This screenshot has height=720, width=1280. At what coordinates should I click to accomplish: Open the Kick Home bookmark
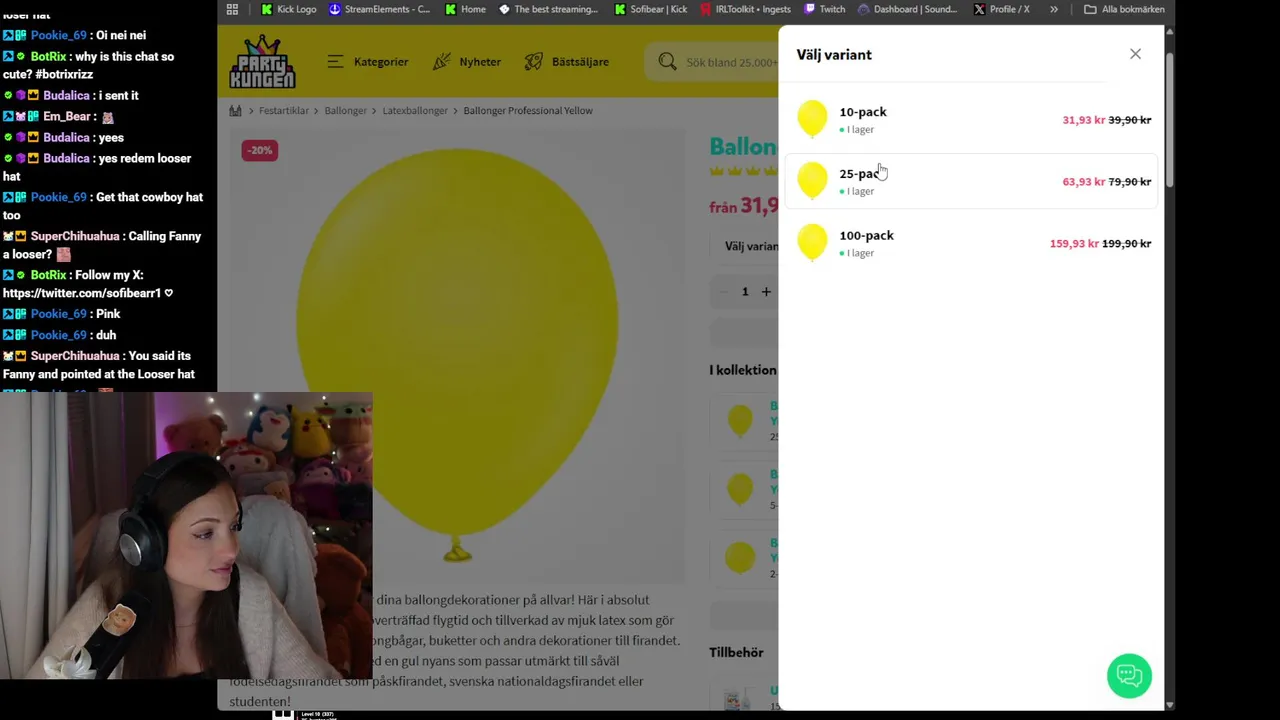[466, 9]
